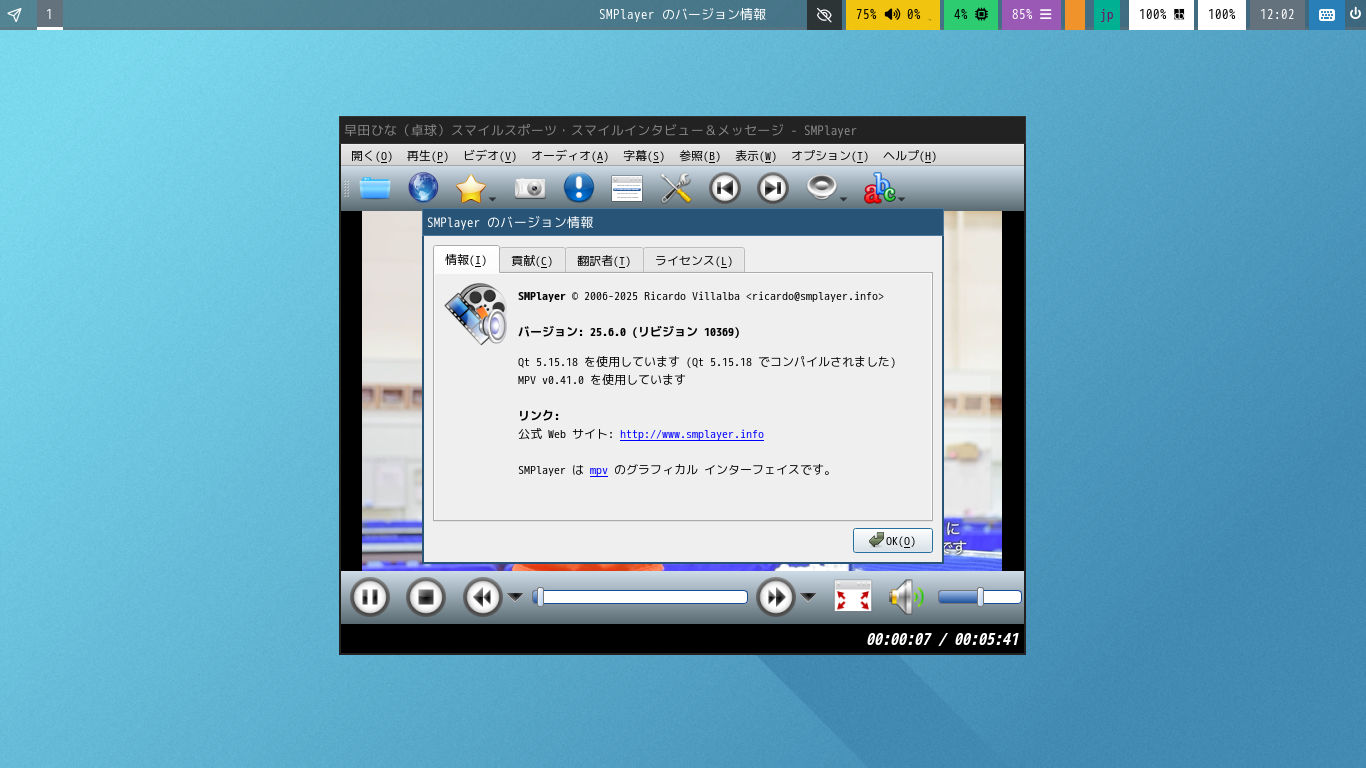This screenshot has height=768, width=1366.
Task: Switch to the 貢献(C) tab
Action: pyautogui.click(x=532, y=261)
